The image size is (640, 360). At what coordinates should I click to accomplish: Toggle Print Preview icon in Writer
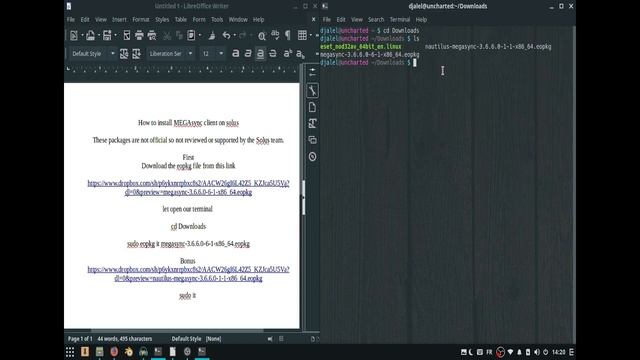point(152,36)
